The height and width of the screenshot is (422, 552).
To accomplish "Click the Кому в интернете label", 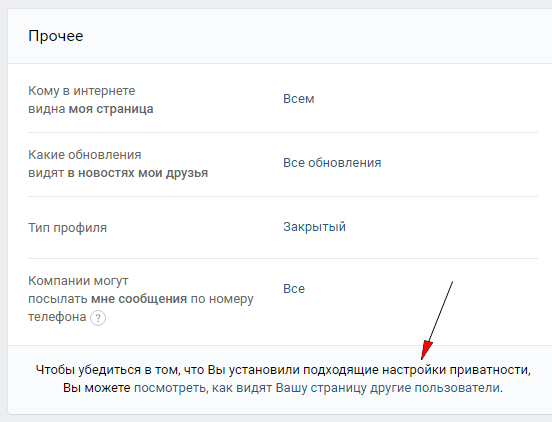I will [x=82, y=91].
